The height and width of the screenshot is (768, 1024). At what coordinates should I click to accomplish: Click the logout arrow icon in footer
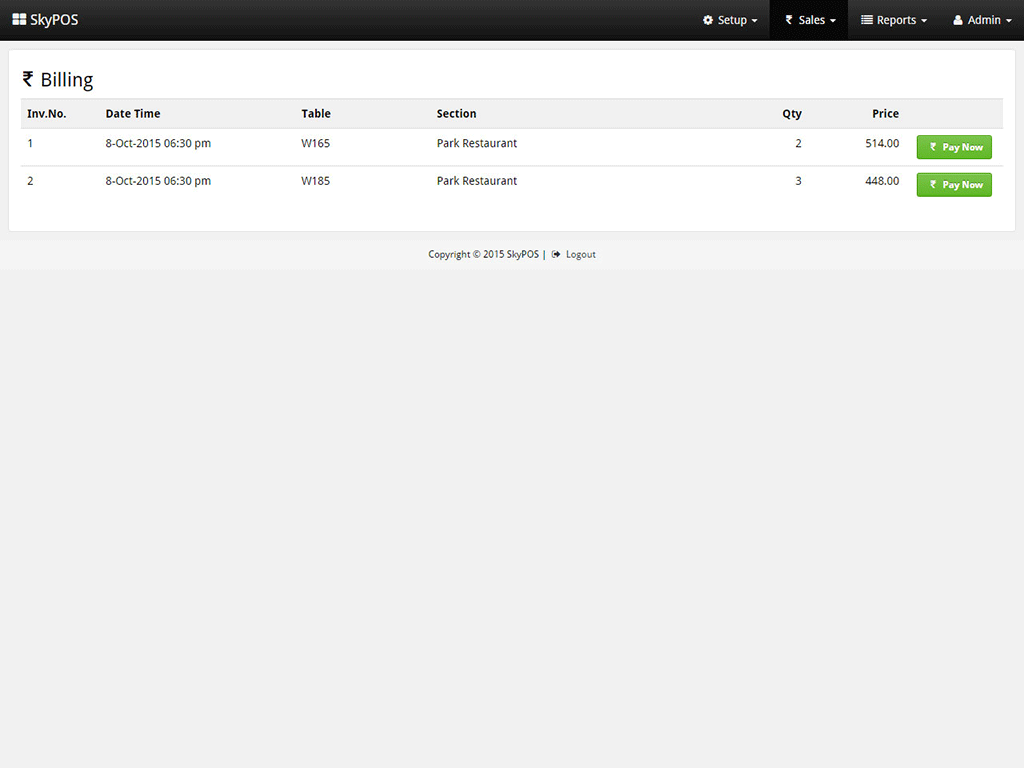tap(556, 254)
